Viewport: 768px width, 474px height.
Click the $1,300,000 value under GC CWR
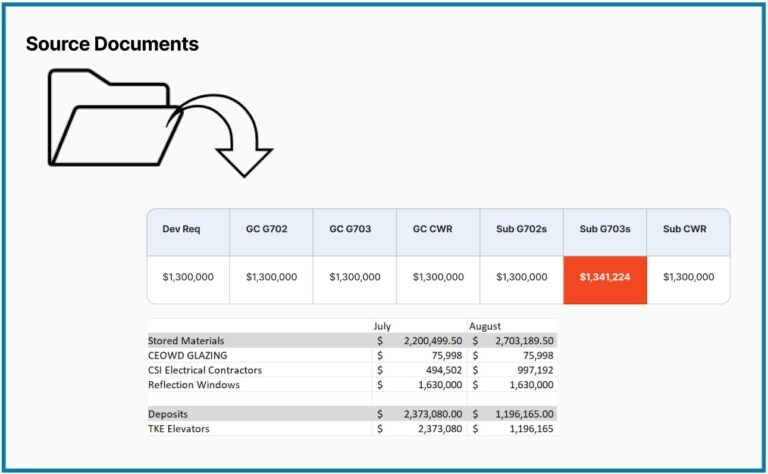(438, 277)
